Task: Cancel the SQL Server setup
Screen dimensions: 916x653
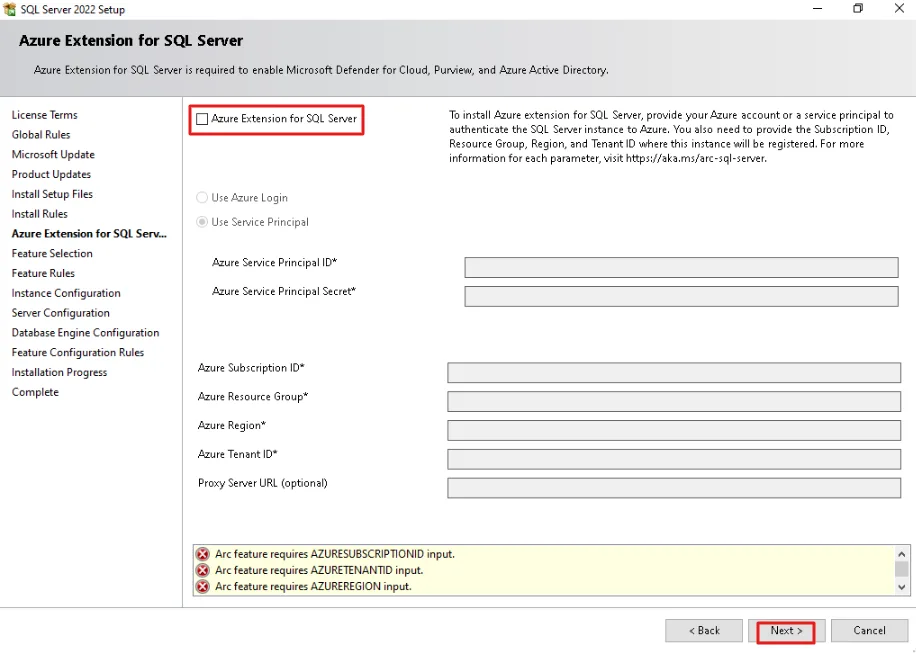Action: point(869,631)
